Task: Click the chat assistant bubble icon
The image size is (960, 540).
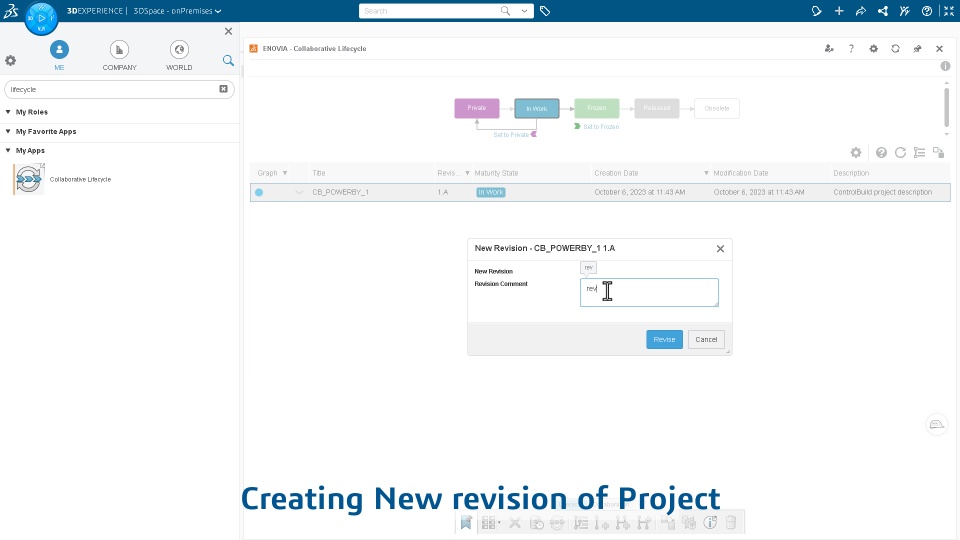Action: pyautogui.click(x=937, y=424)
